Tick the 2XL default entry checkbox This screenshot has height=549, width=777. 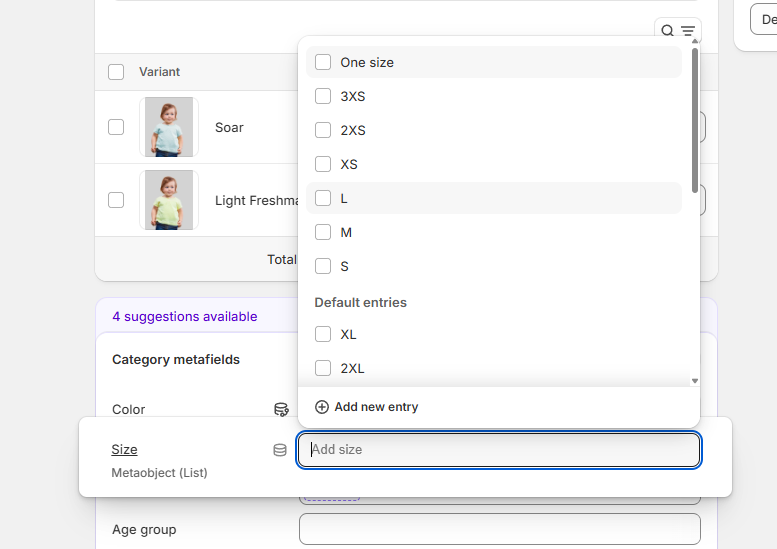pos(323,368)
